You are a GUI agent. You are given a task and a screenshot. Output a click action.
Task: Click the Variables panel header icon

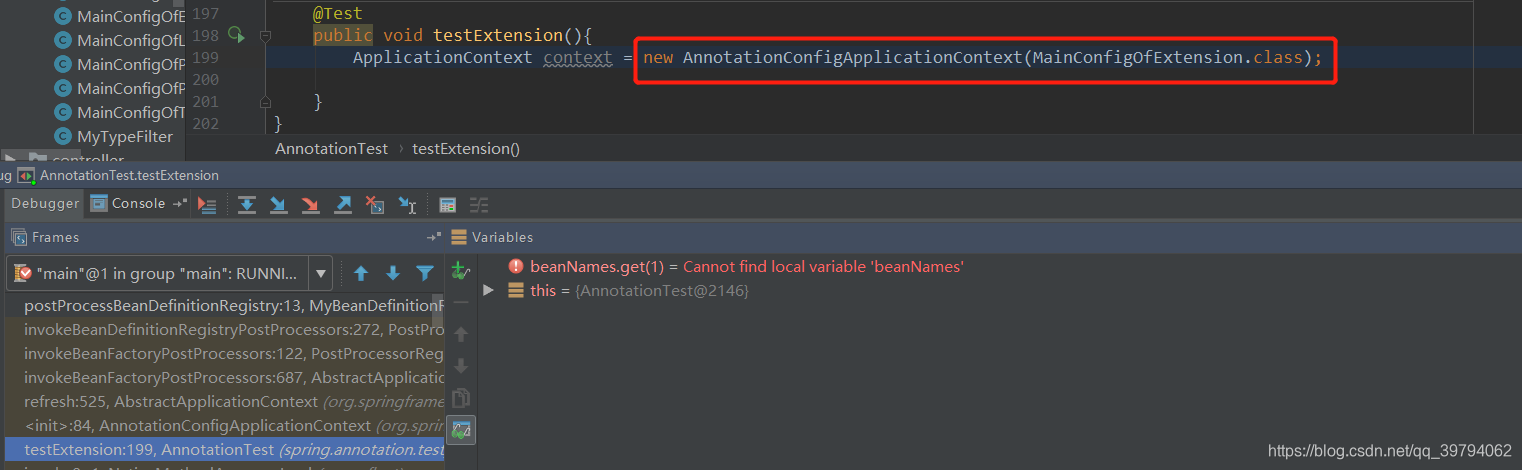click(x=459, y=237)
